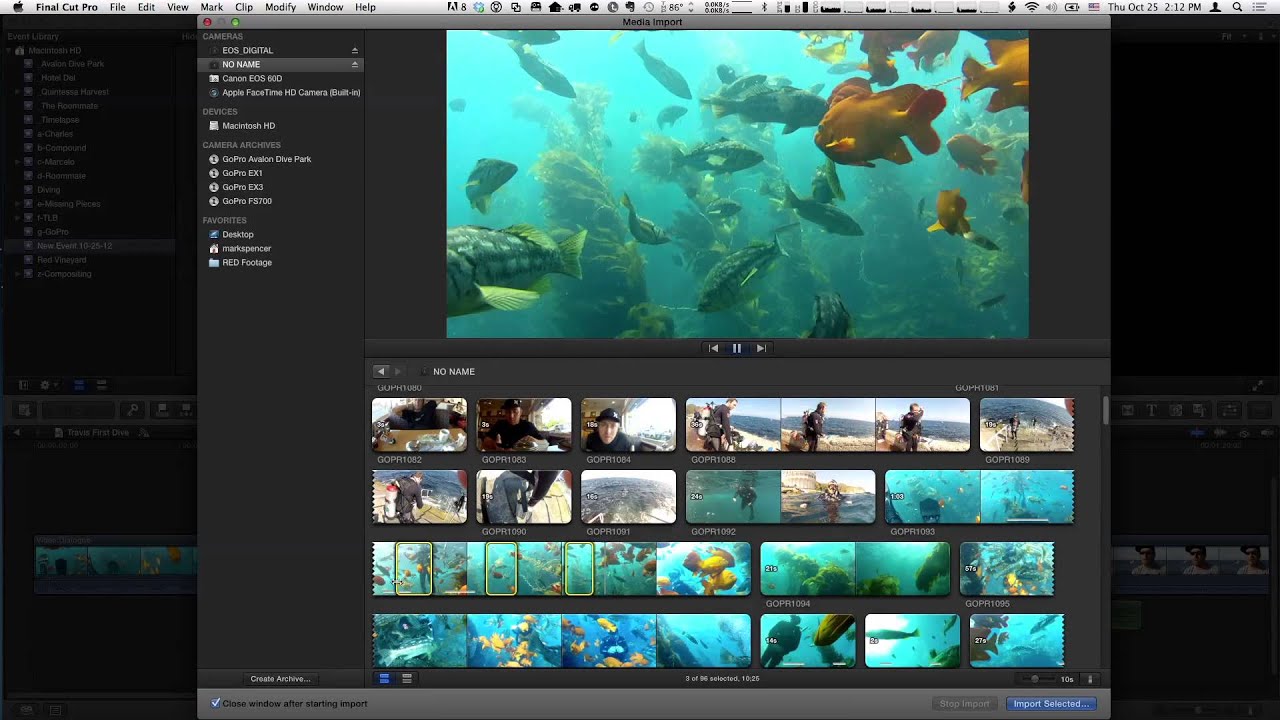The image size is (1280, 720).
Task: Open the user account menu icon
Action: [1216, 7]
